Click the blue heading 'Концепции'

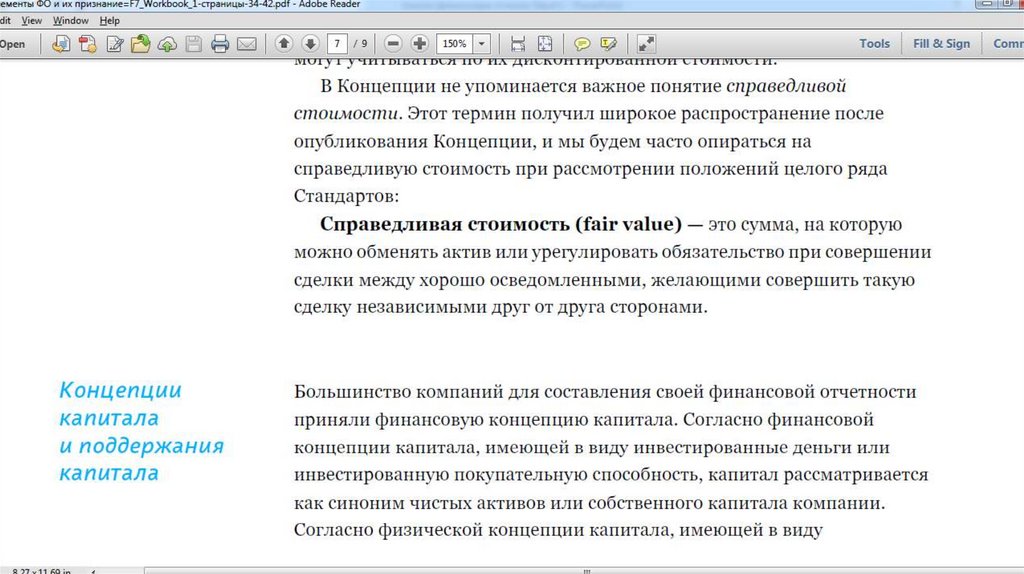[x=120, y=390]
